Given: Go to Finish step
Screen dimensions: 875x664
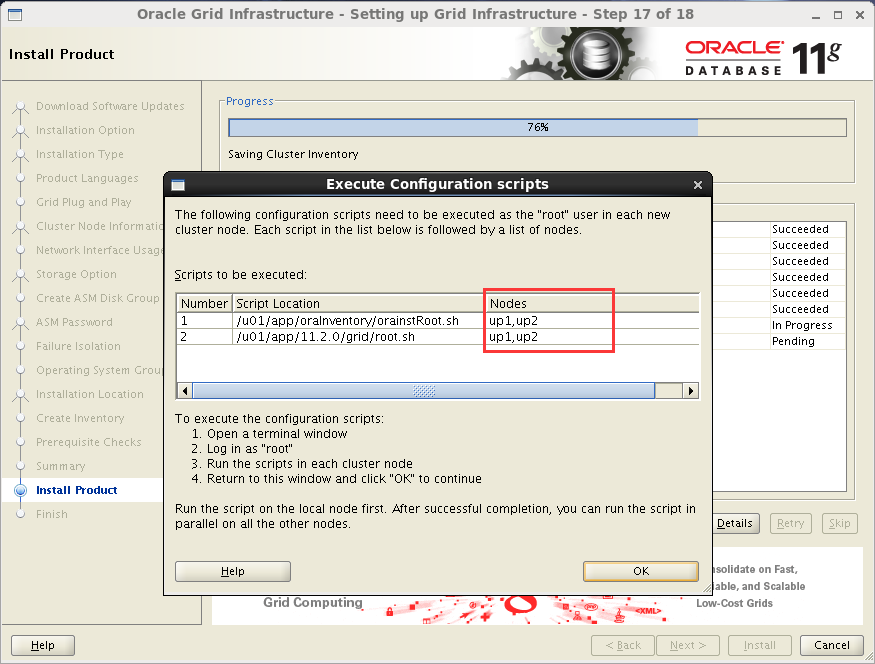Looking at the screenshot, I should pos(52,514).
